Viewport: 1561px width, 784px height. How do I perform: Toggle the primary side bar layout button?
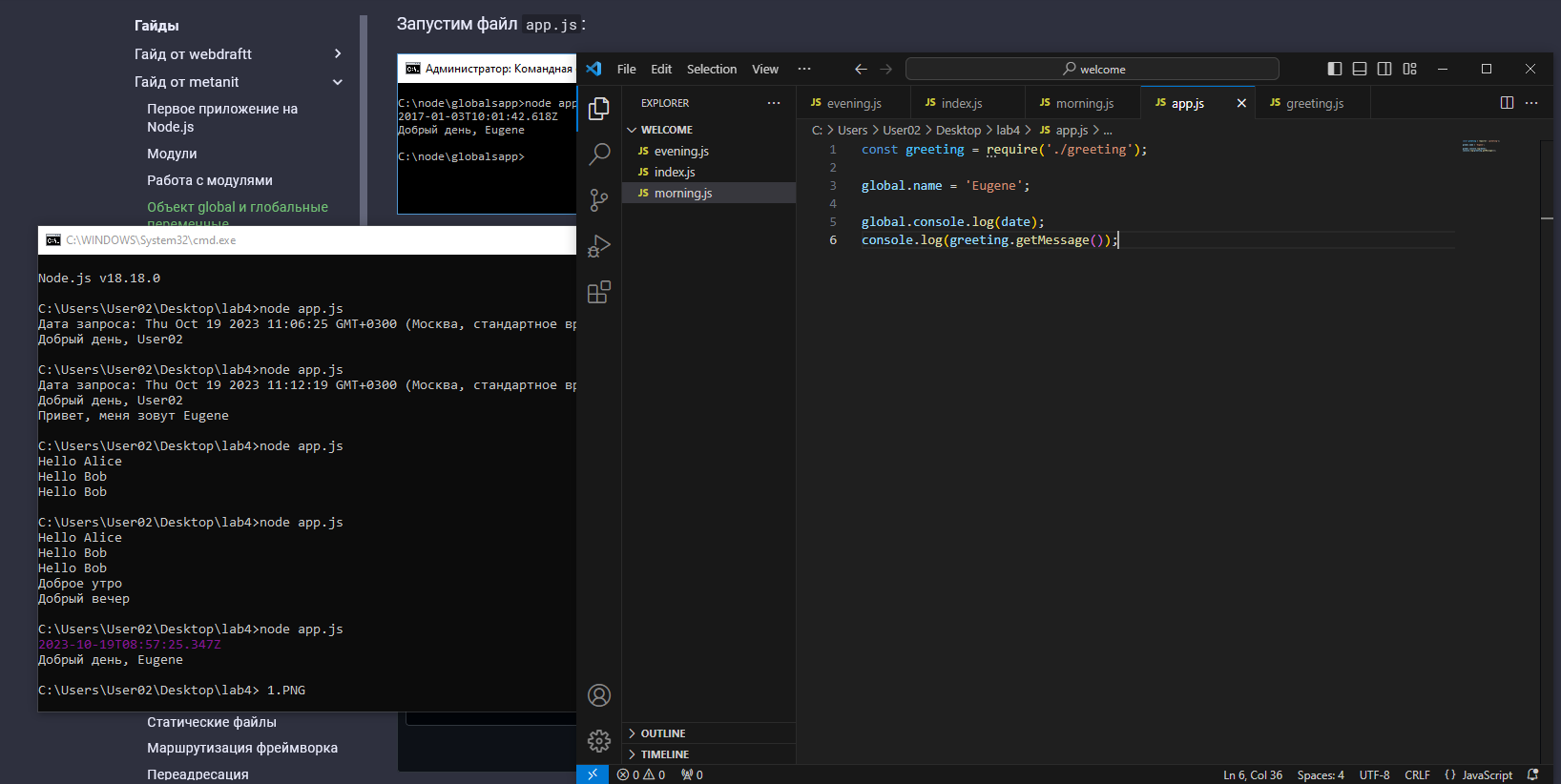(x=1335, y=69)
